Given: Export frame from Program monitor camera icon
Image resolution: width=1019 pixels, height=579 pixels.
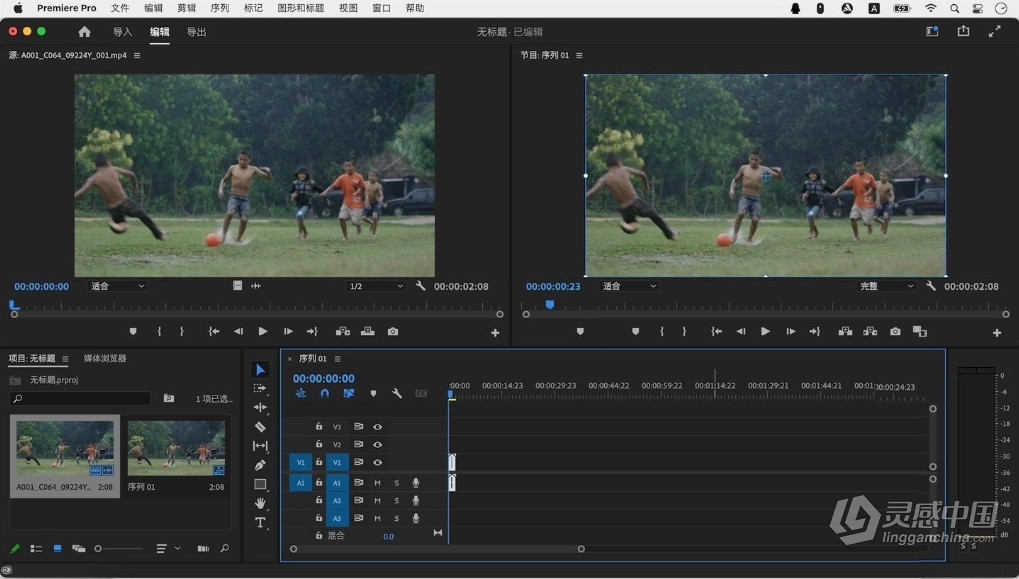Looking at the screenshot, I should [895, 331].
